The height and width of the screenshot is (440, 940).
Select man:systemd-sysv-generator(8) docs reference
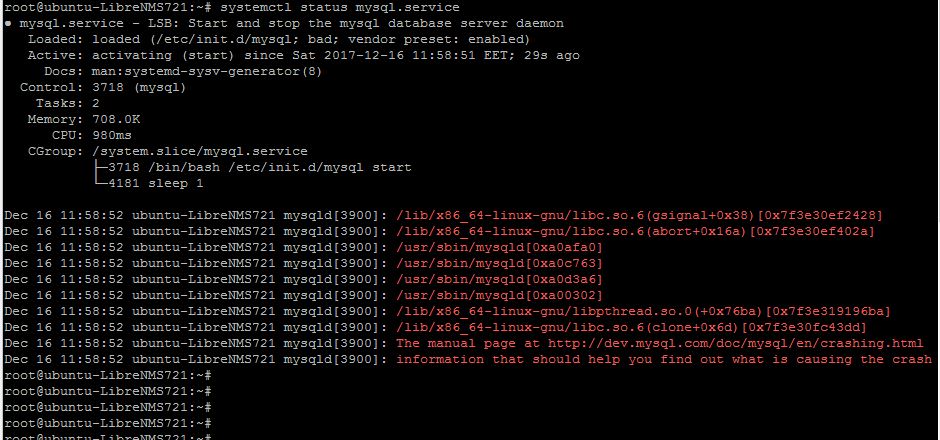(207, 71)
